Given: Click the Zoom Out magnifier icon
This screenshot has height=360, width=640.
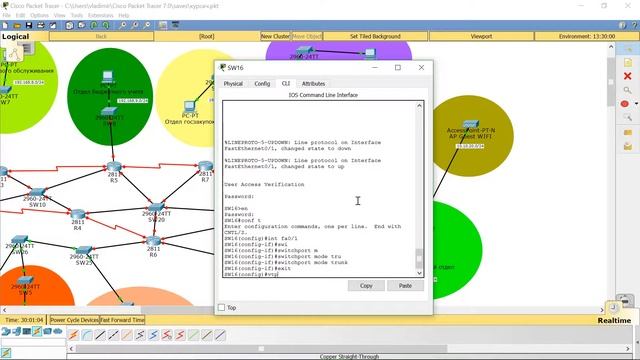Looking at the screenshot, I should (147, 25).
